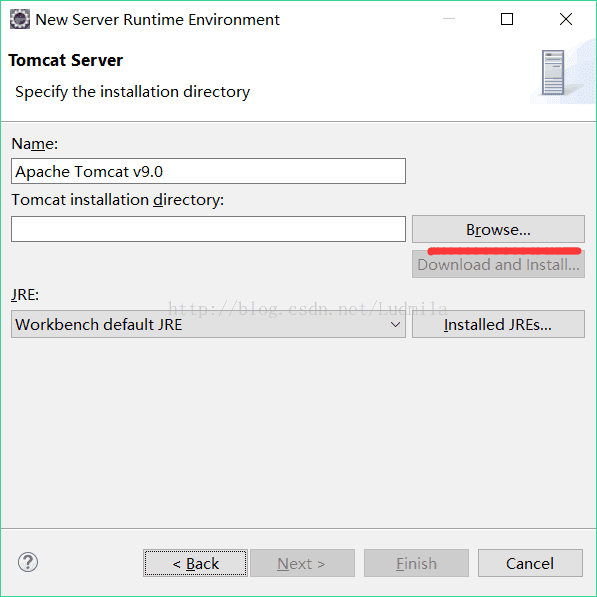Click the 'Specify the installation directory' text

click(x=132, y=92)
